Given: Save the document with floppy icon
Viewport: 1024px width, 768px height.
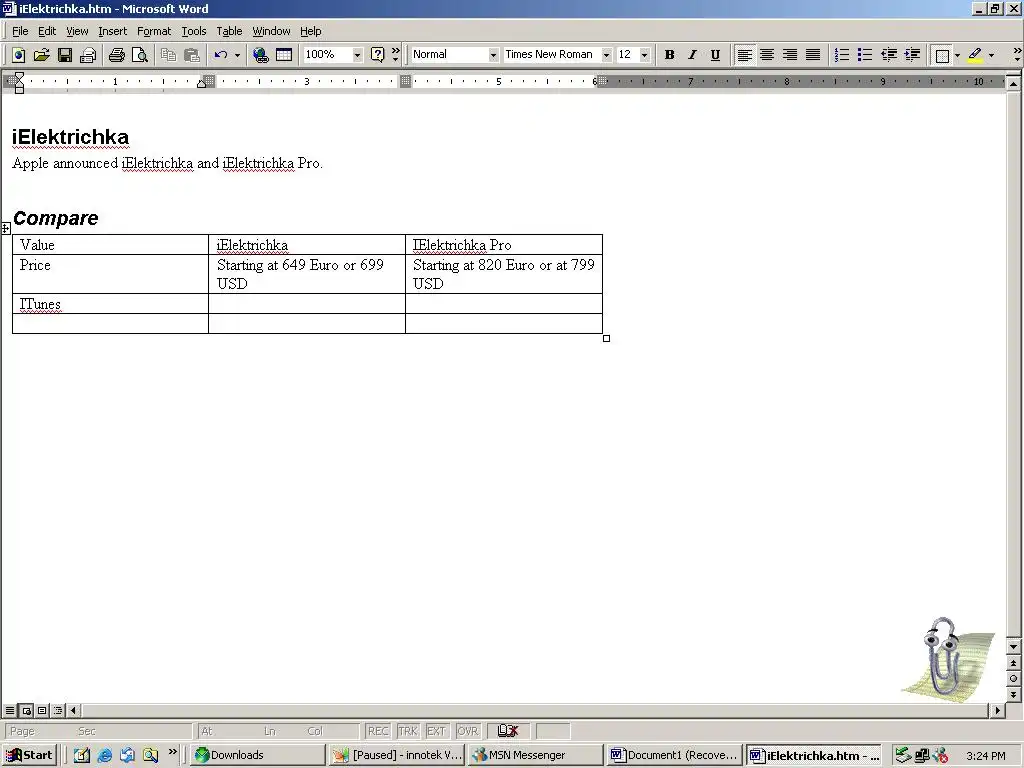Looking at the screenshot, I should tap(65, 55).
